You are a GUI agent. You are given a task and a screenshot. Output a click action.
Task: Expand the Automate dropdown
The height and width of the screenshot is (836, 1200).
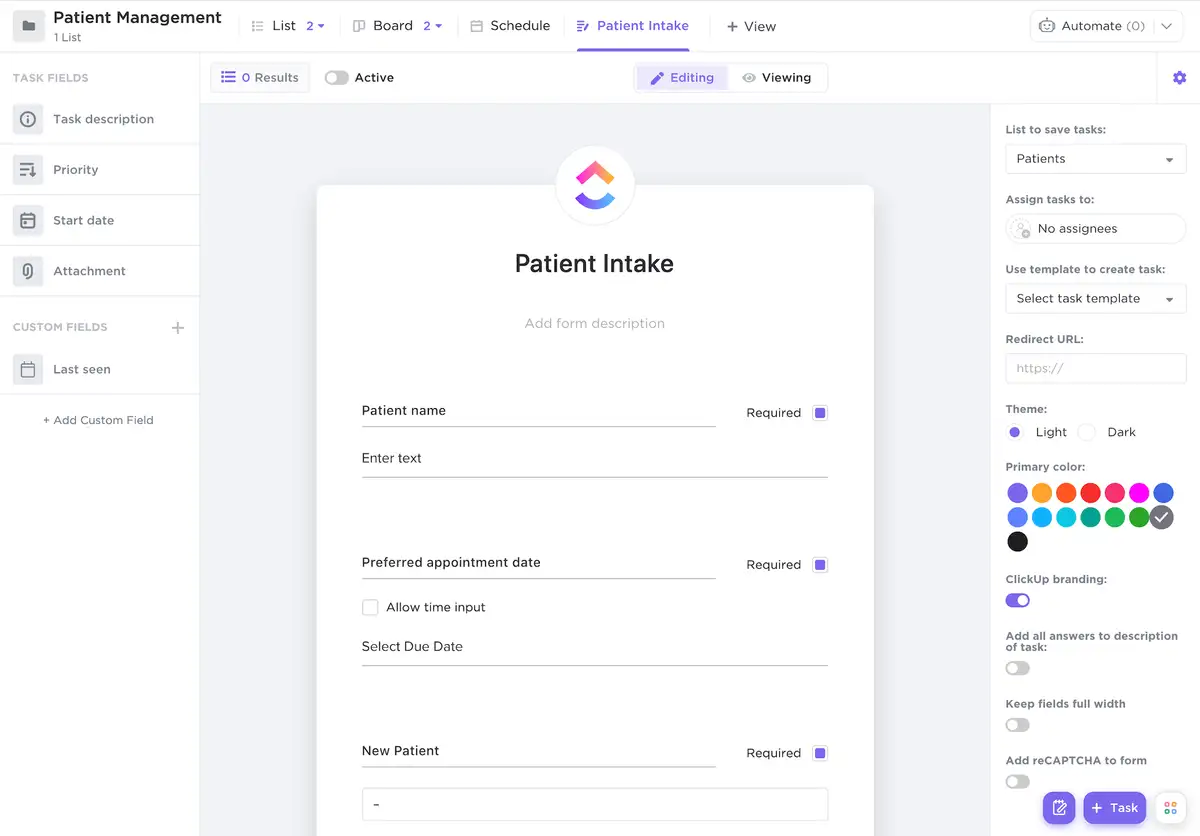[1167, 26]
